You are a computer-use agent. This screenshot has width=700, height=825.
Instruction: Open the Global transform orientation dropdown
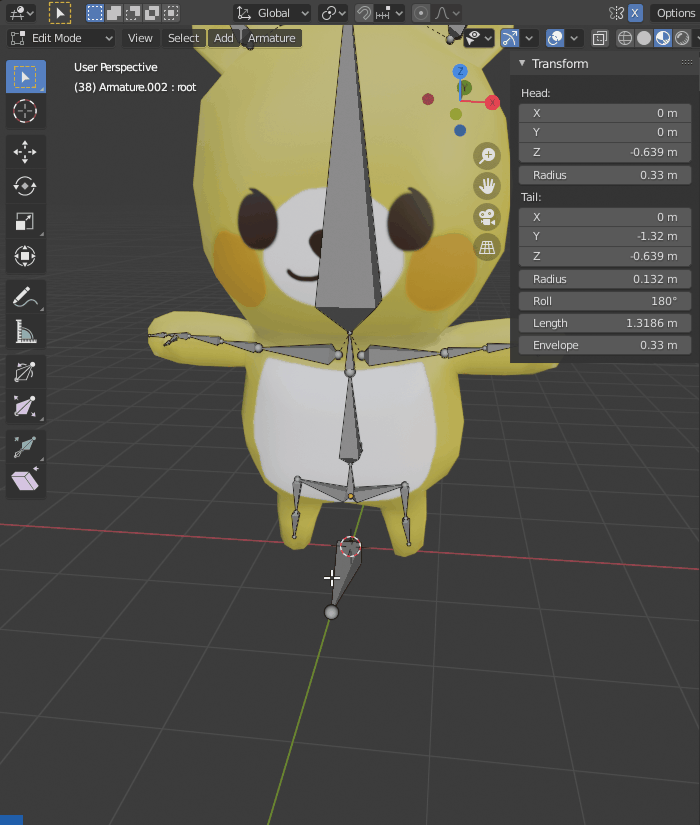pos(272,13)
